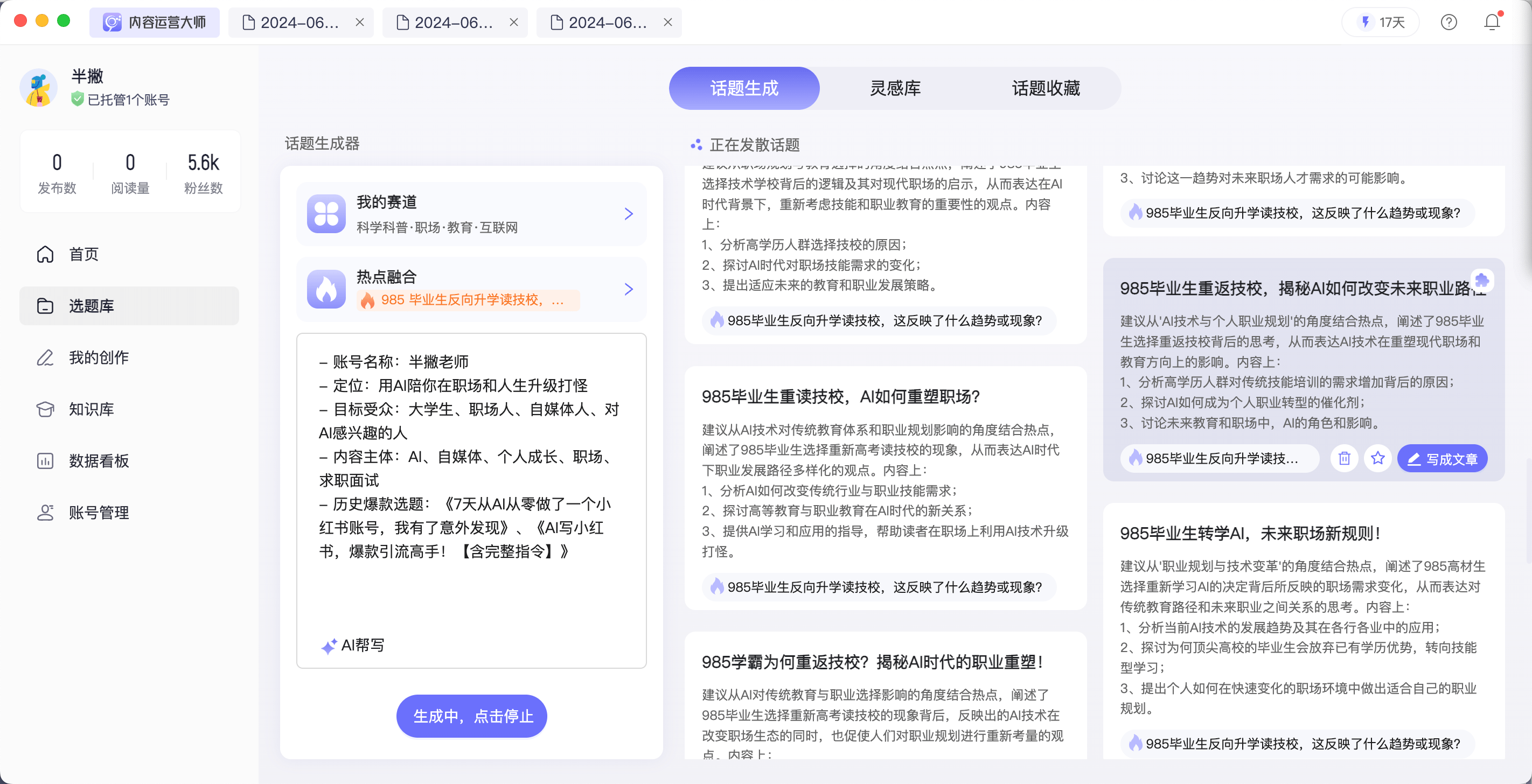Image resolution: width=1532 pixels, height=784 pixels.
Task: Star the highlighted topic to favorites
Action: pos(1377,458)
